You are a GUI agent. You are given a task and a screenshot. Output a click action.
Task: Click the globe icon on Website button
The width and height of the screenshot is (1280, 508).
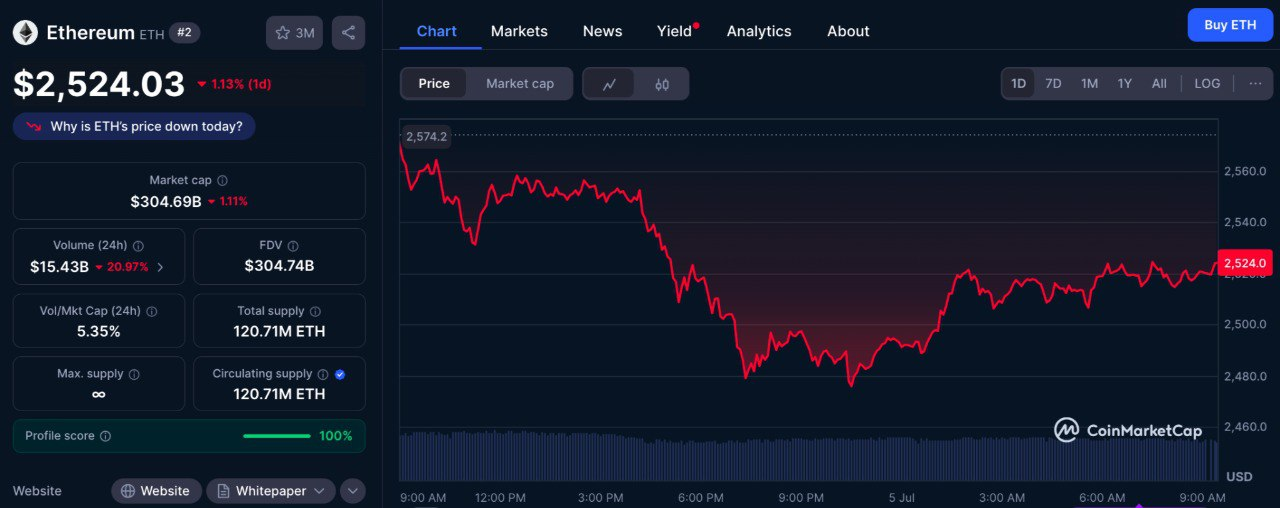[127, 491]
